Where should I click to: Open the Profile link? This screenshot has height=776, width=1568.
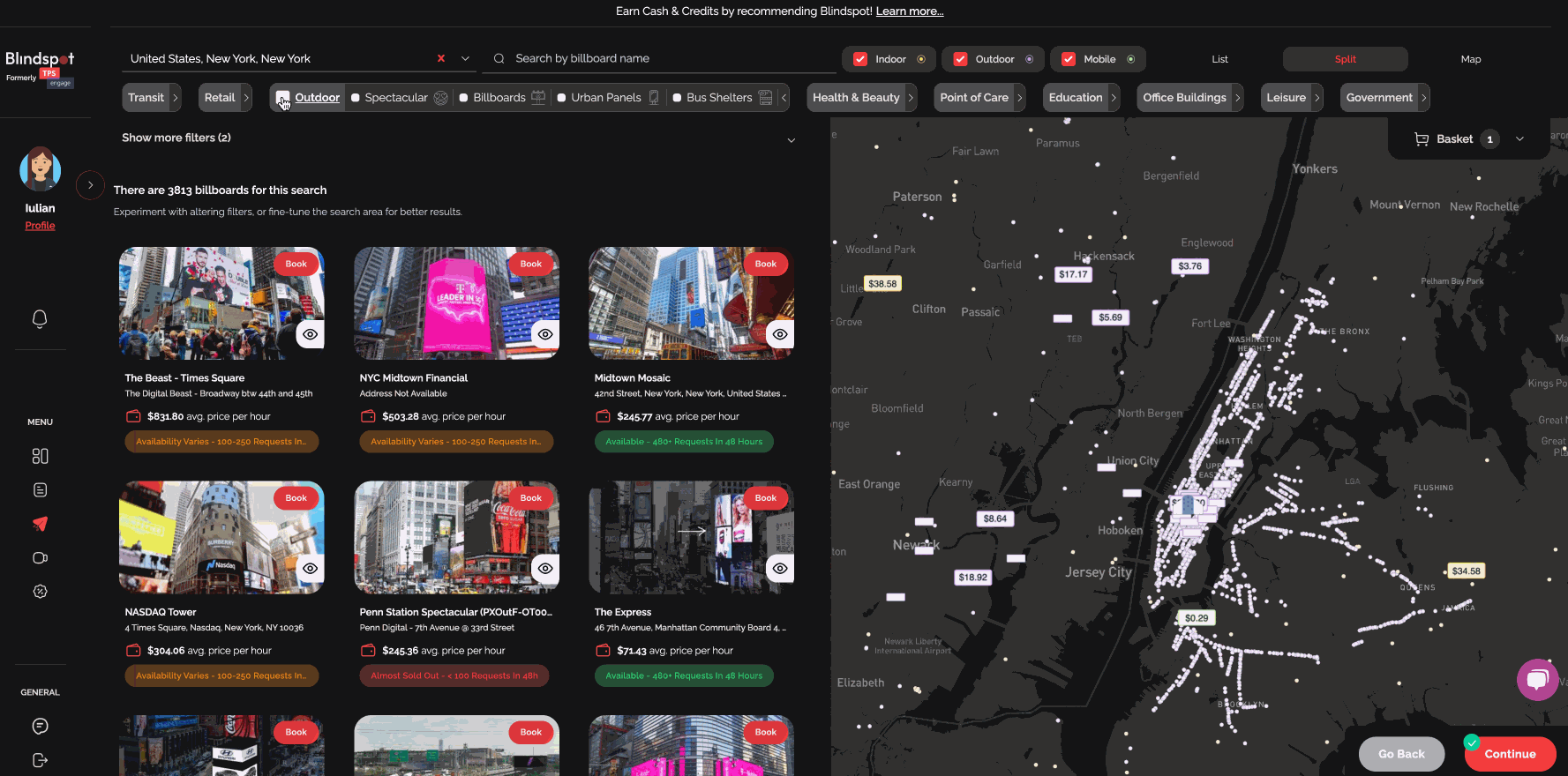pos(40,226)
